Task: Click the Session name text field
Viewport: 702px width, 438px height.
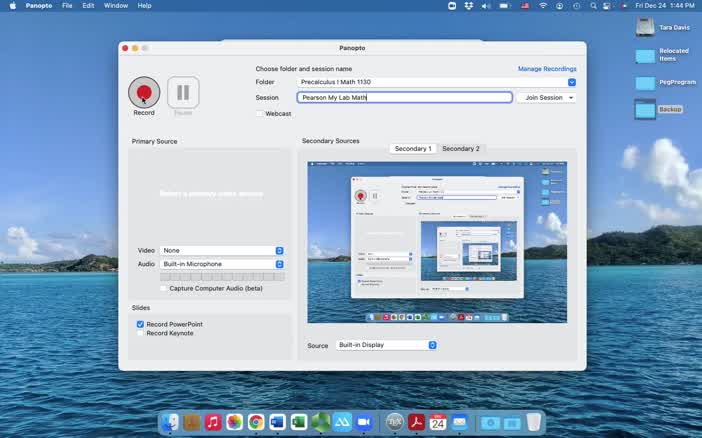Action: click(x=404, y=98)
